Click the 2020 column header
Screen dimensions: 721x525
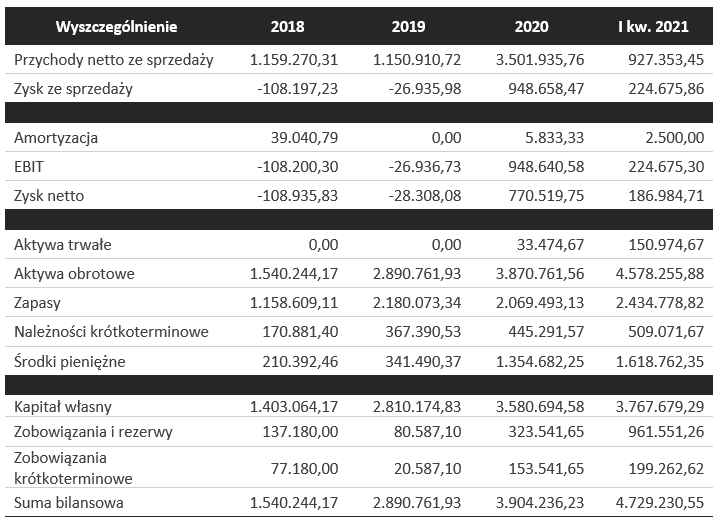531,26
